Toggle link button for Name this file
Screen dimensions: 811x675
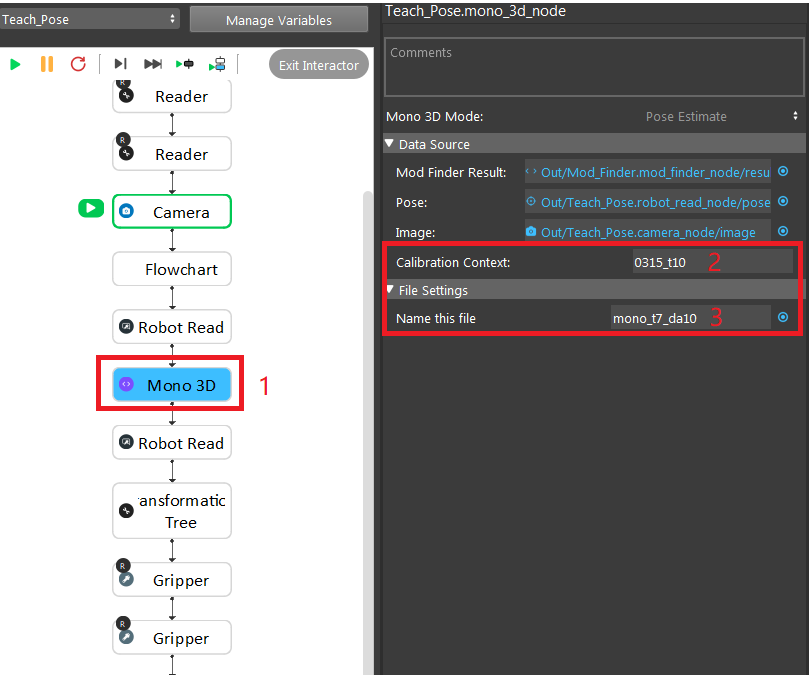tap(783, 317)
